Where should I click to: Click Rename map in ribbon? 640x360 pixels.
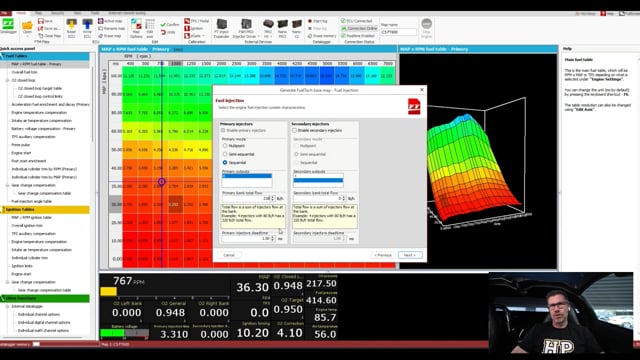[112, 28]
